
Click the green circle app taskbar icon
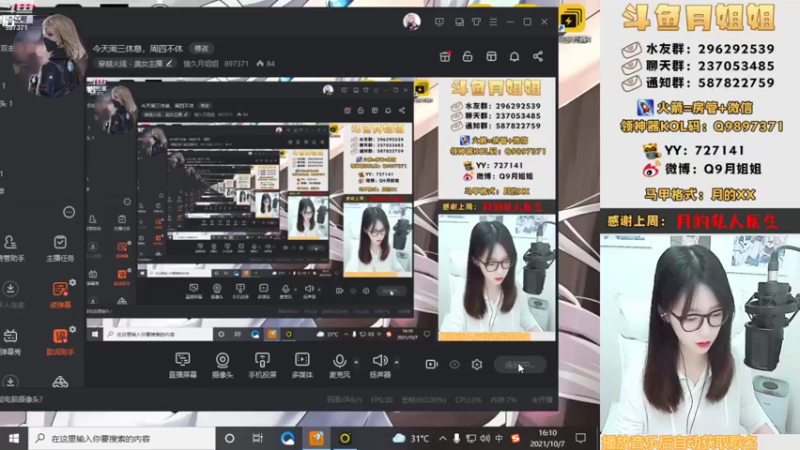tap(345, 438)
